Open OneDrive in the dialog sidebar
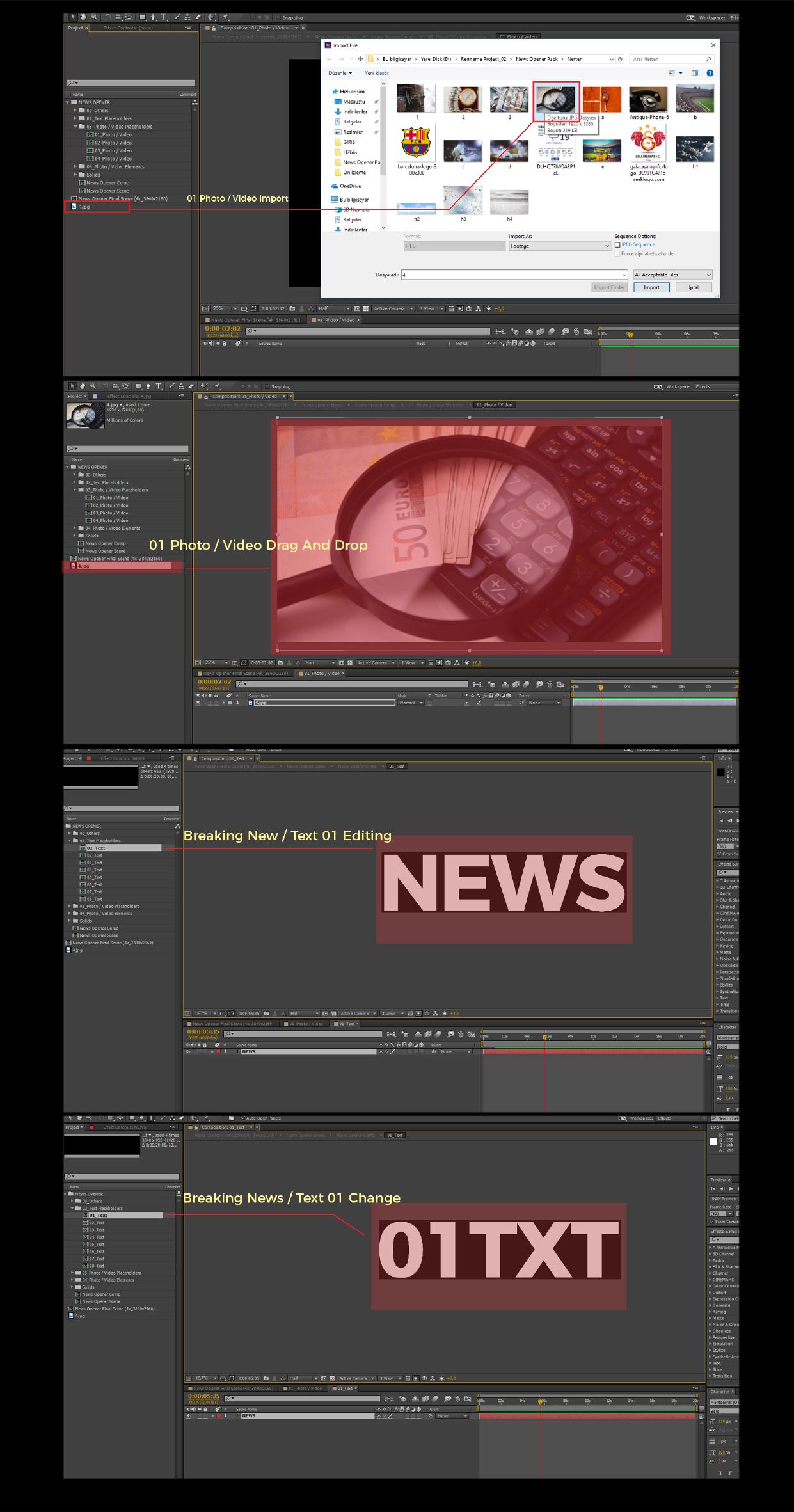This screenshot has width=794, height=1512. click(346, 186)
